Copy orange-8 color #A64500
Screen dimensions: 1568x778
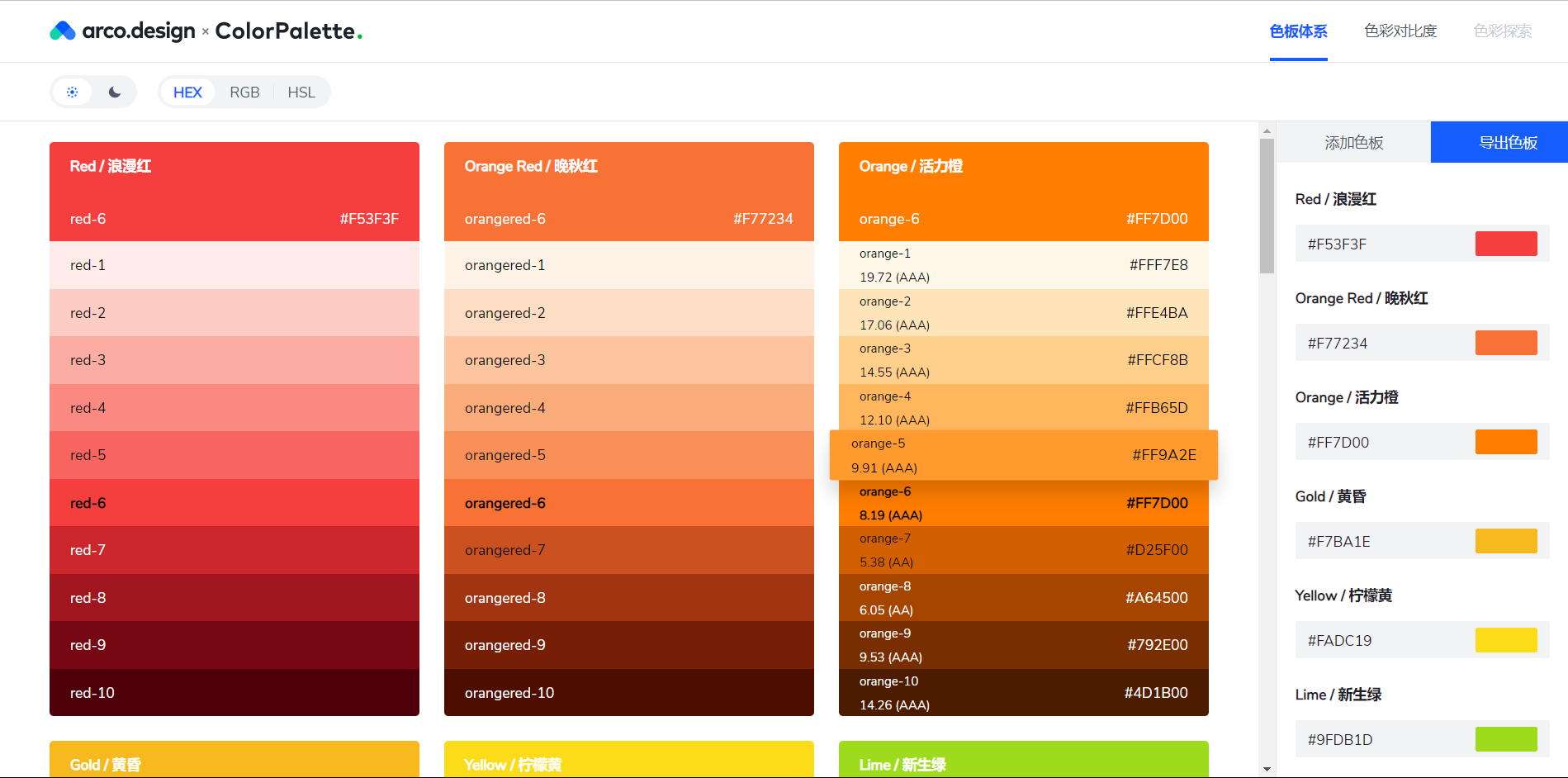[1024, 598]
